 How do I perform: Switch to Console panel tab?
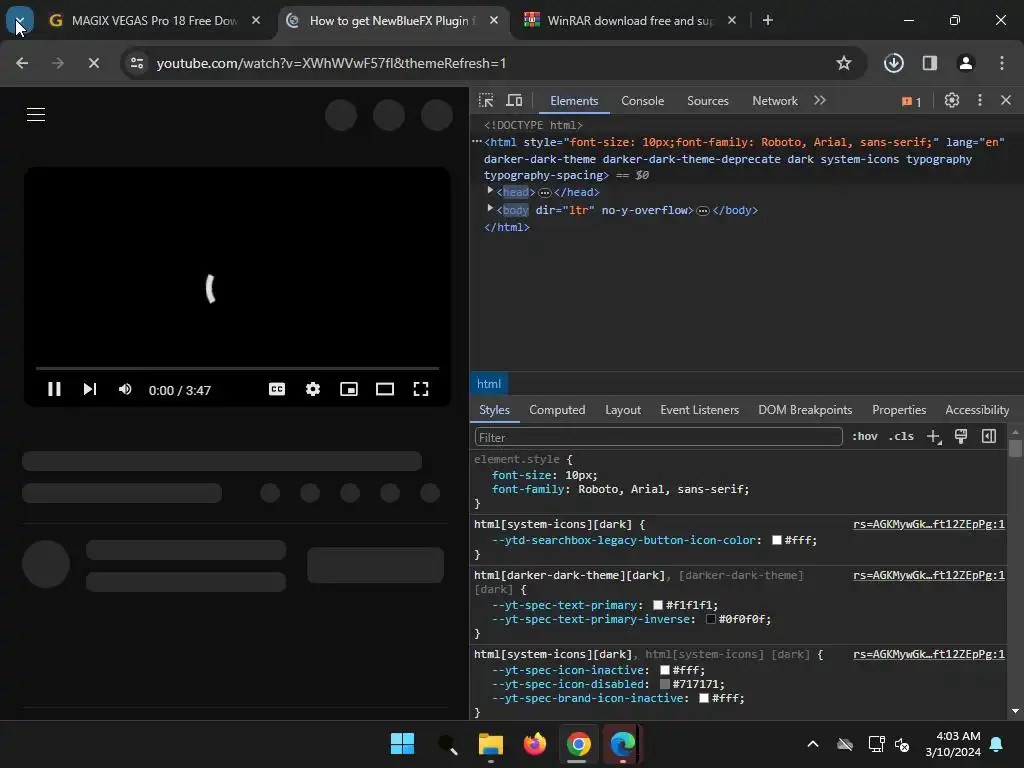click(x=643, y=101)
